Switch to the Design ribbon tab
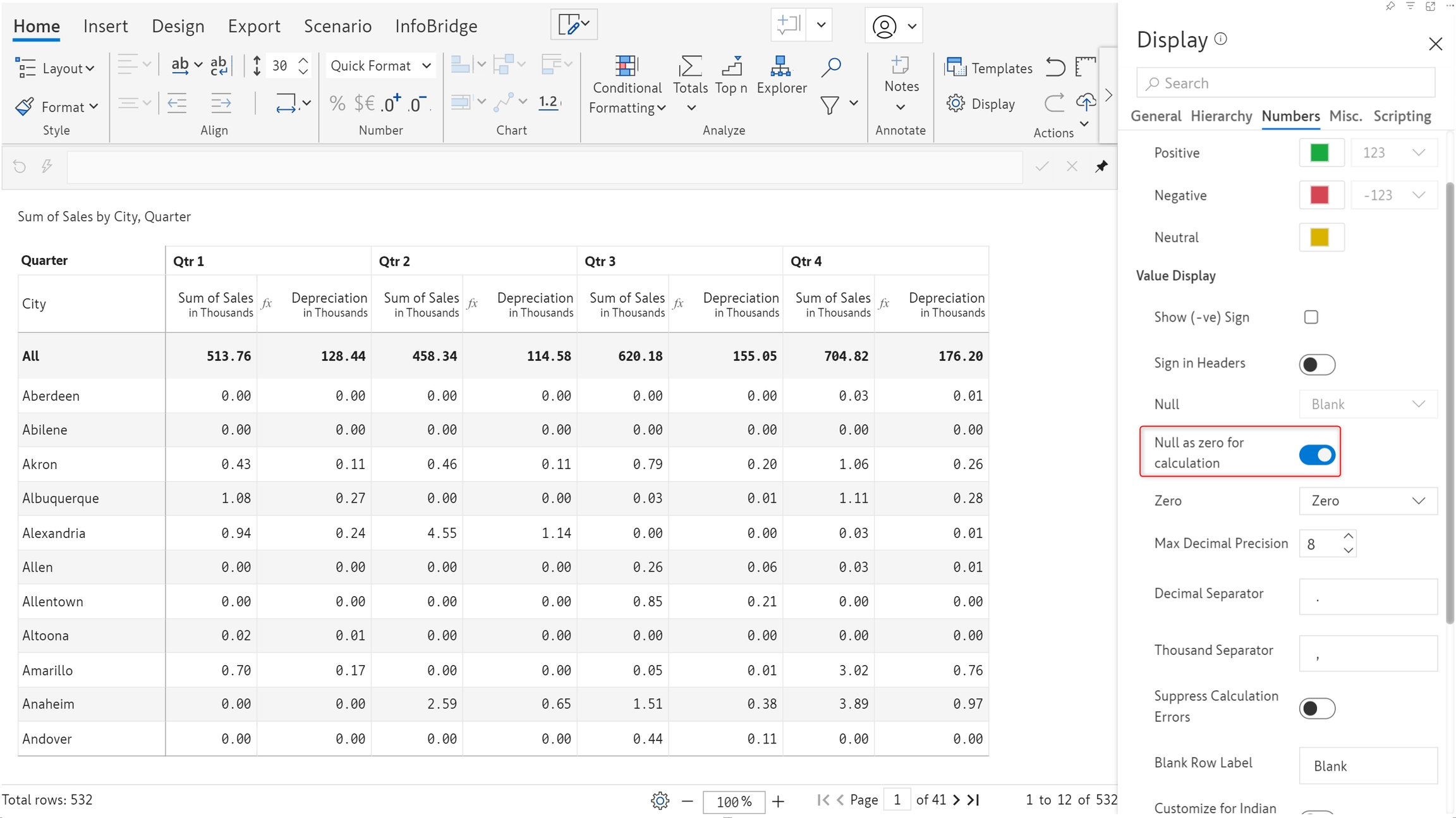The image size is (1456, 818). click(x=178, y=26)
